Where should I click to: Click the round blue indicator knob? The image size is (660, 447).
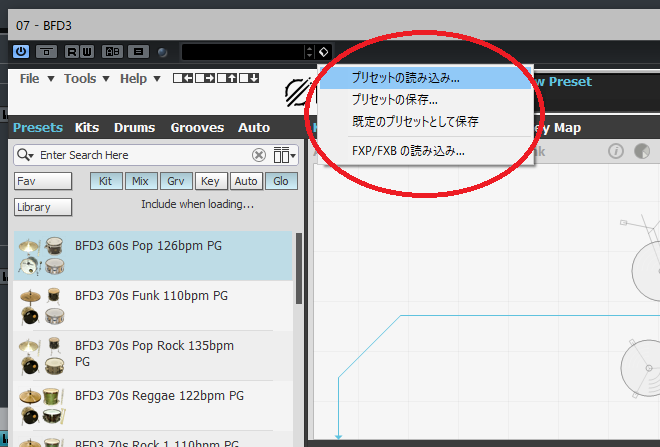(x=162, y=52)
